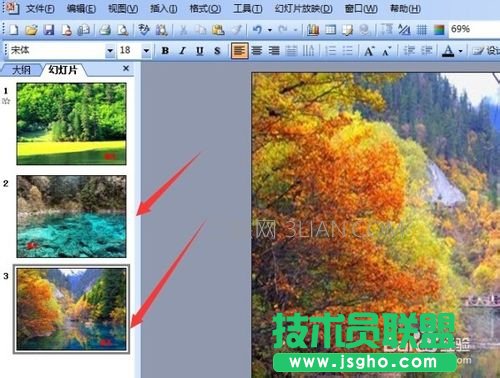Toggle Bold formatting
Viewport: 500px width, 378px height.
pos(165,51)
